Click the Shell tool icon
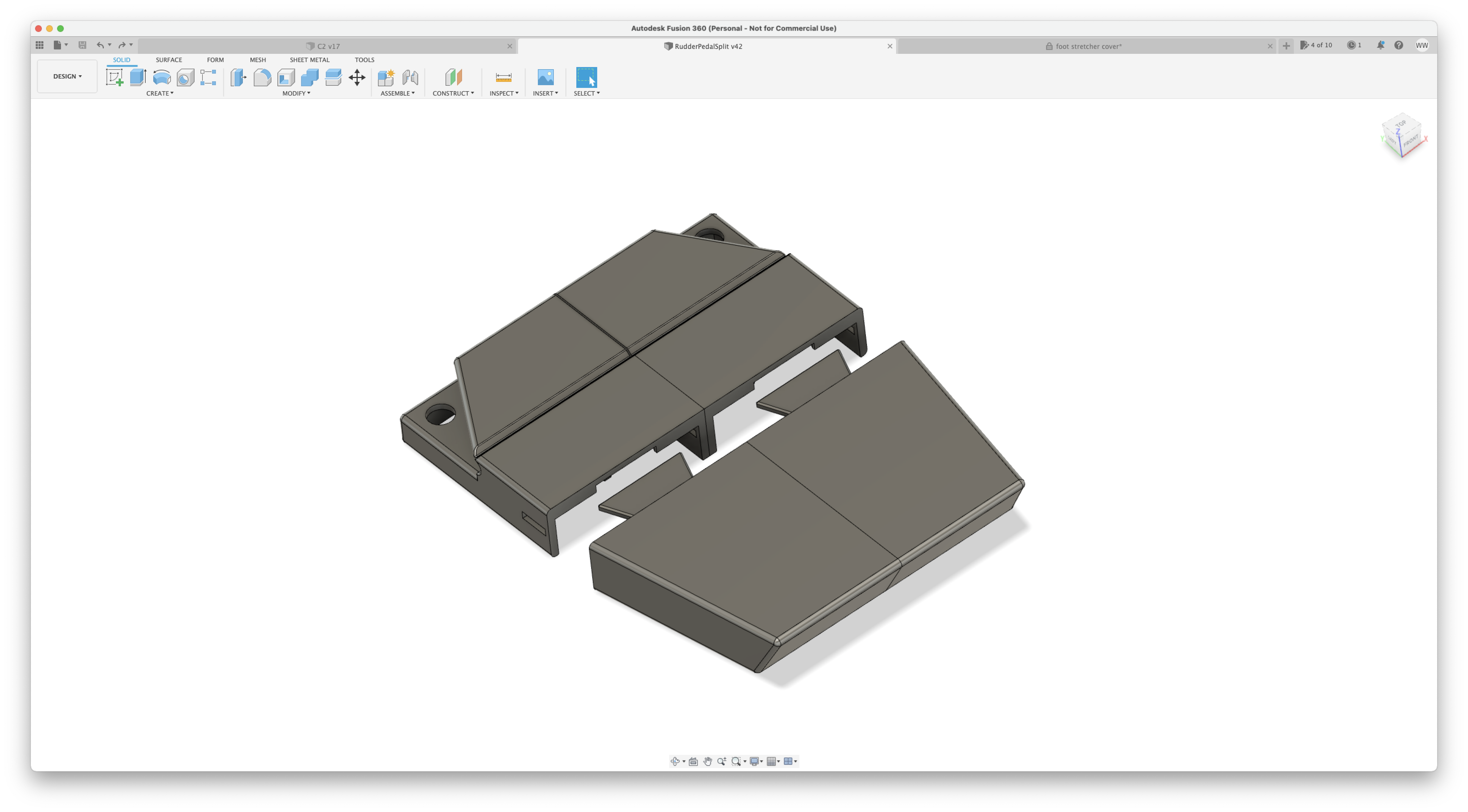Image resolution: width=1468 pixels, height=812 pixels. [286, 77]
